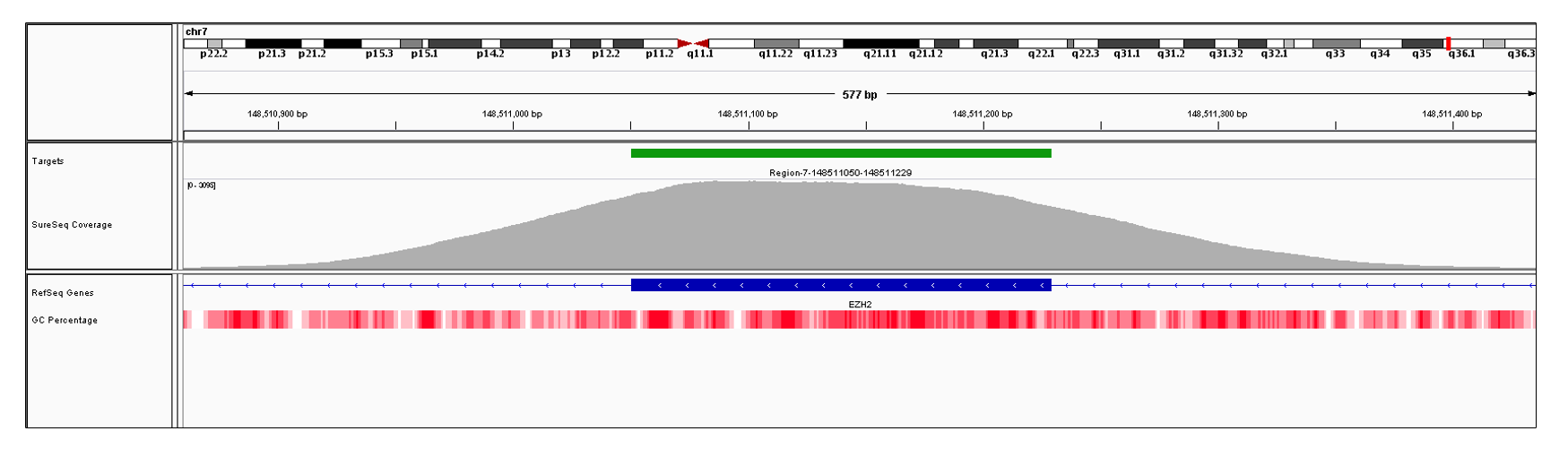Screen dimensions: 1568x457
Task: Click the 577 bp span label
Action: 860,94
